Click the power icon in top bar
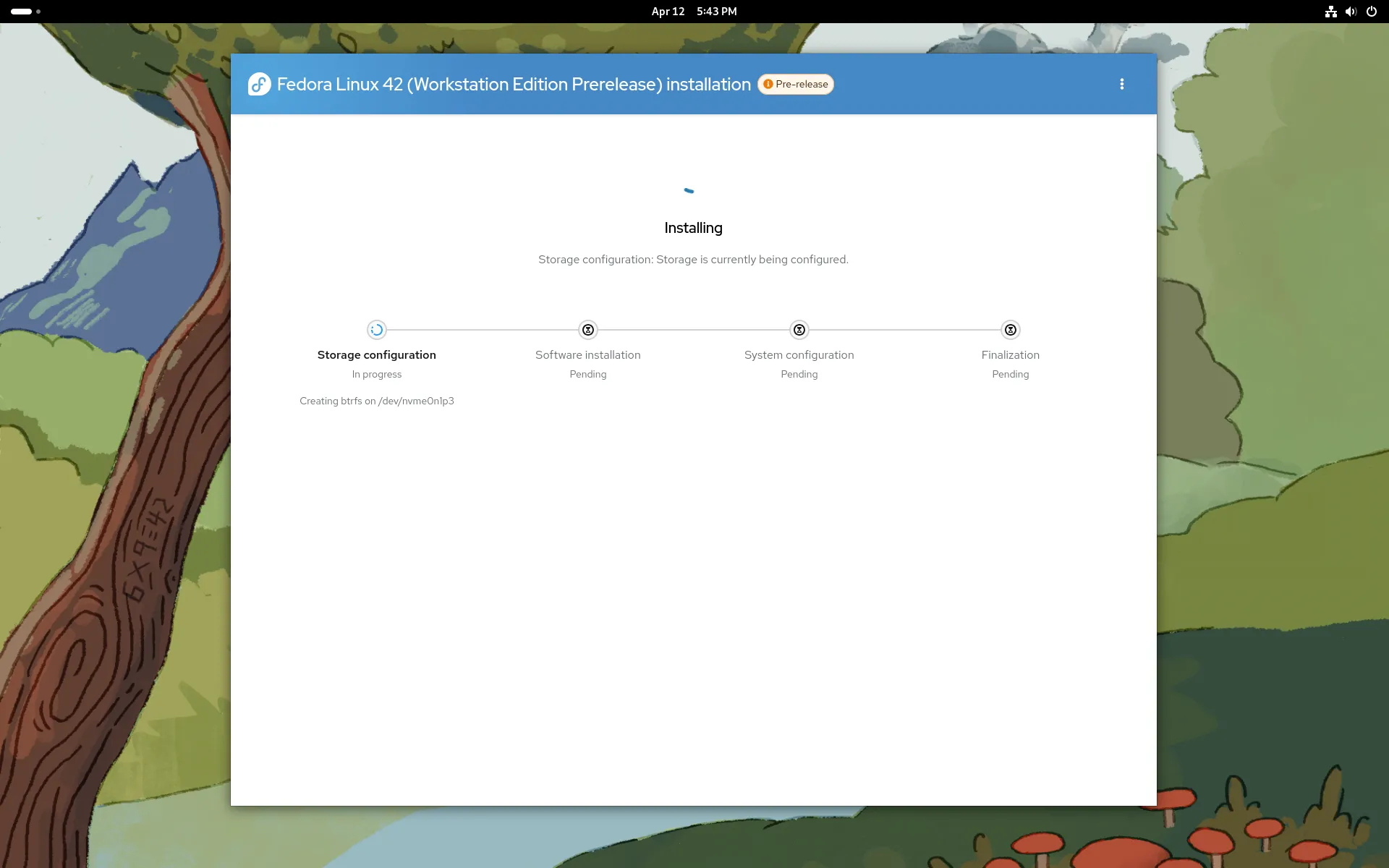Screen dimensions: 1389x868 tap(1371, 12)
